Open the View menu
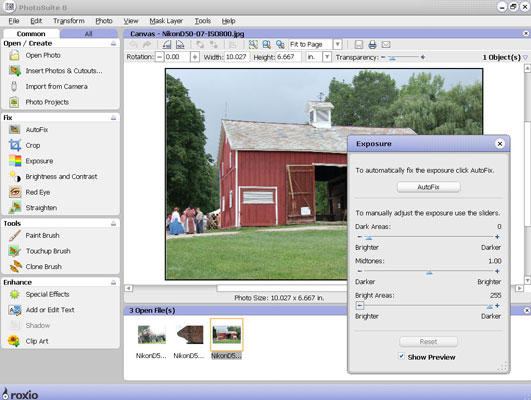 131,21
